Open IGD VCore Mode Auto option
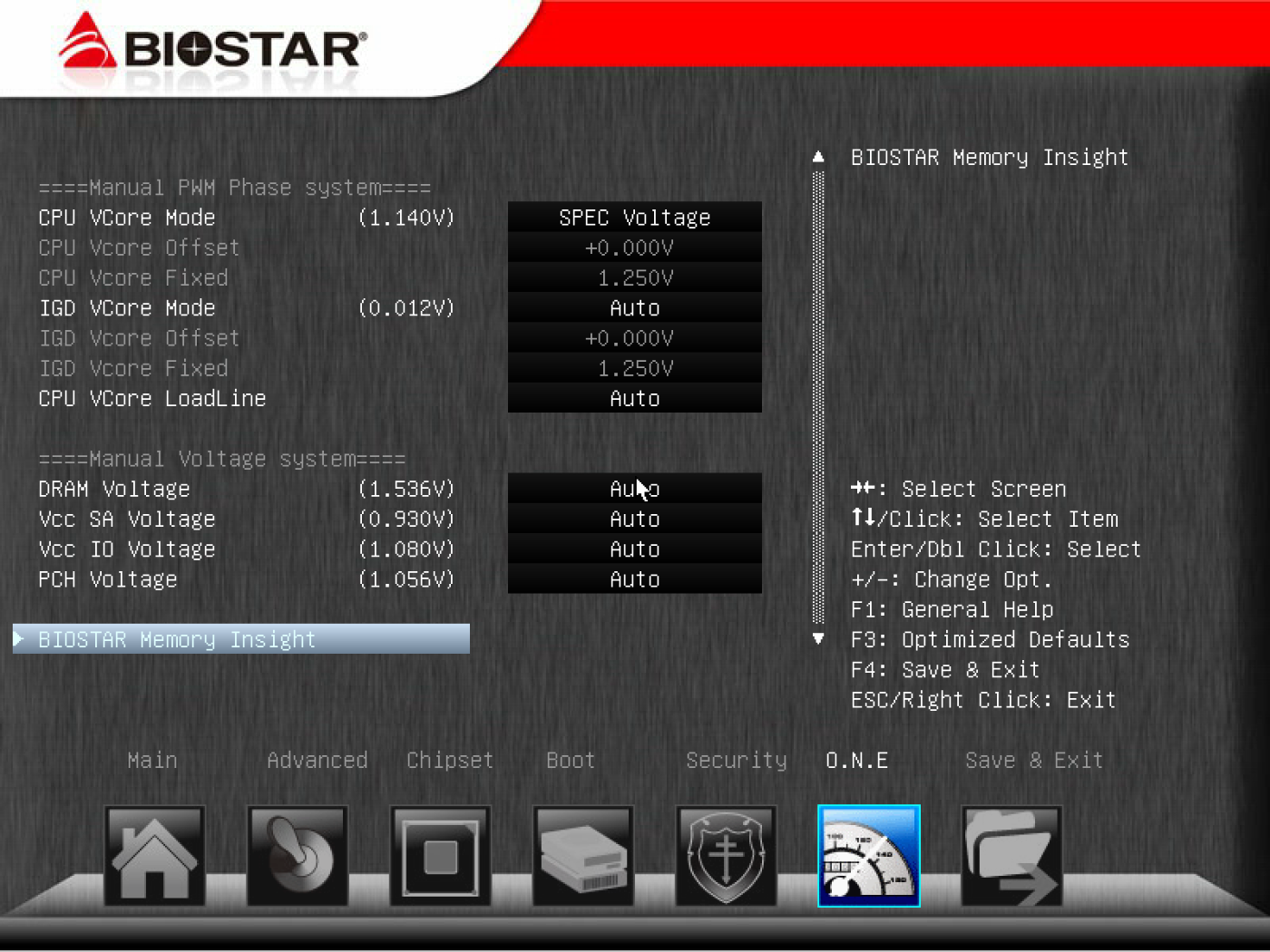1270x952 pixels. (x=635, y=308)
